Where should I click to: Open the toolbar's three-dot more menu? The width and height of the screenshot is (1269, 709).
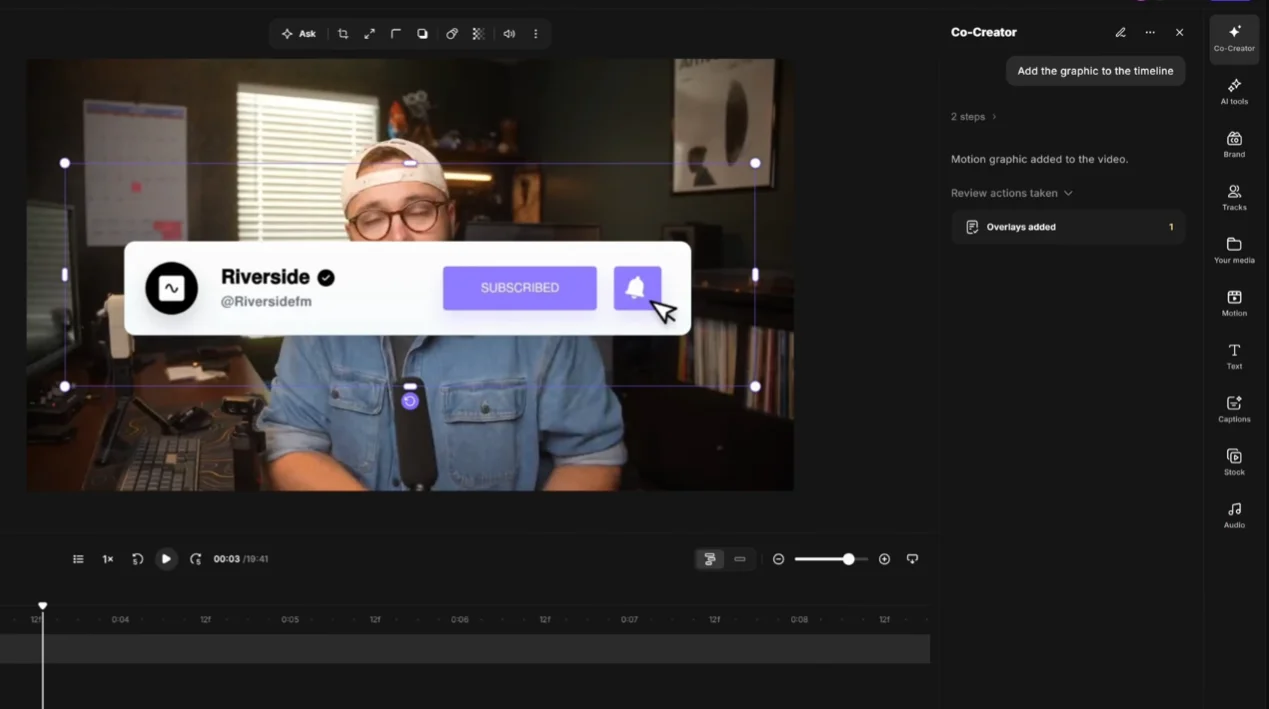pyautogui.click(x=536, y=34)
